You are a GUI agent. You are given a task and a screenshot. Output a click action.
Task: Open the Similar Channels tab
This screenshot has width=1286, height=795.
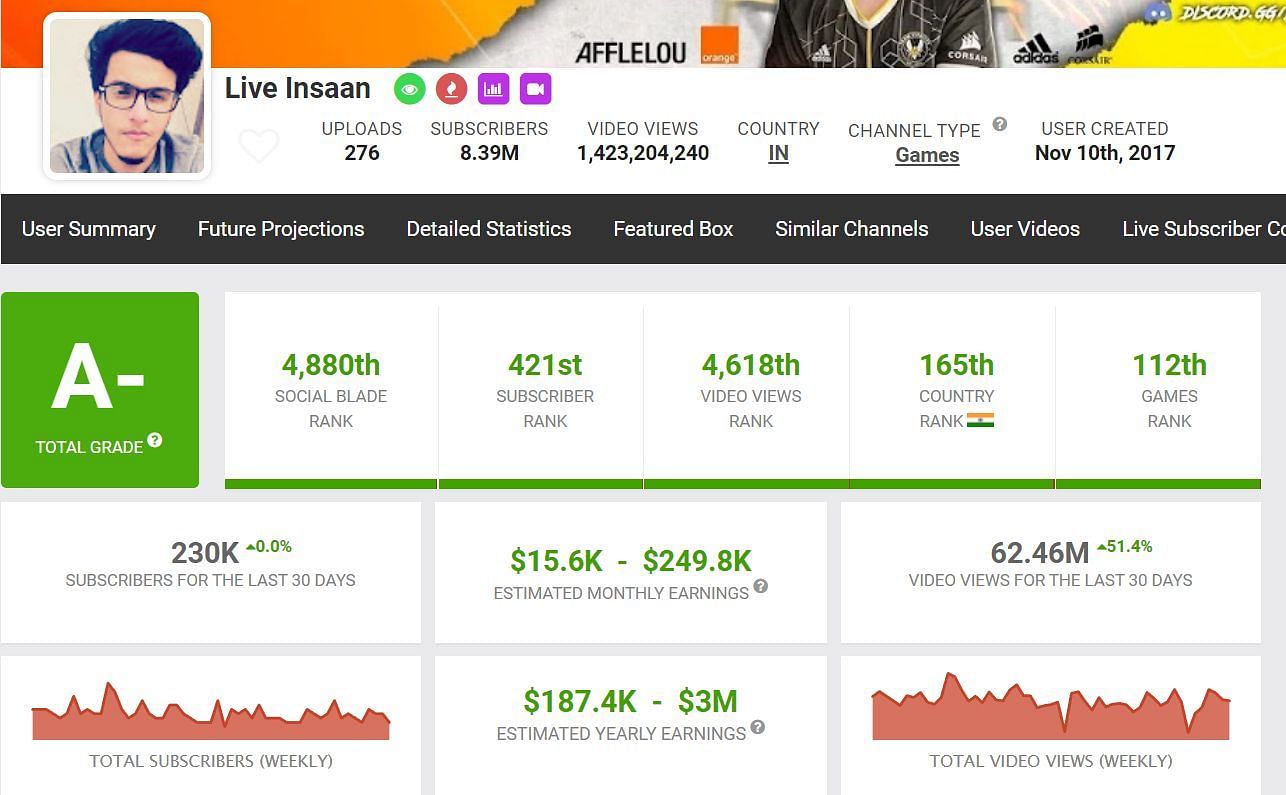point(852,229)
